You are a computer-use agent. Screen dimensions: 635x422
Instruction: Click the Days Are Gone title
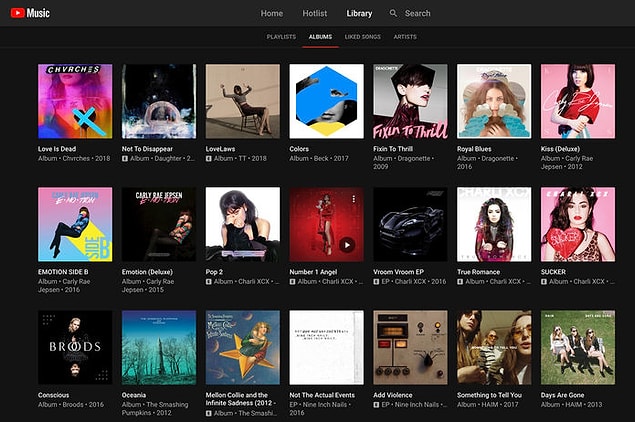pos(563,395)
